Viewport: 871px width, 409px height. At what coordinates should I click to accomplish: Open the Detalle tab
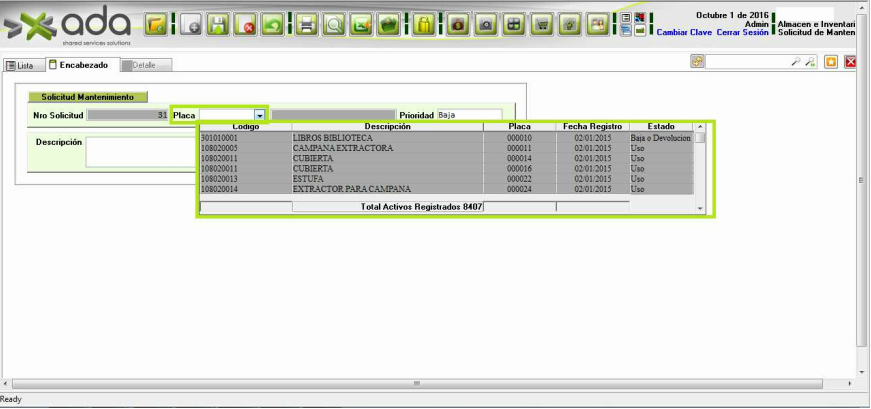click(x=146, y=65)
